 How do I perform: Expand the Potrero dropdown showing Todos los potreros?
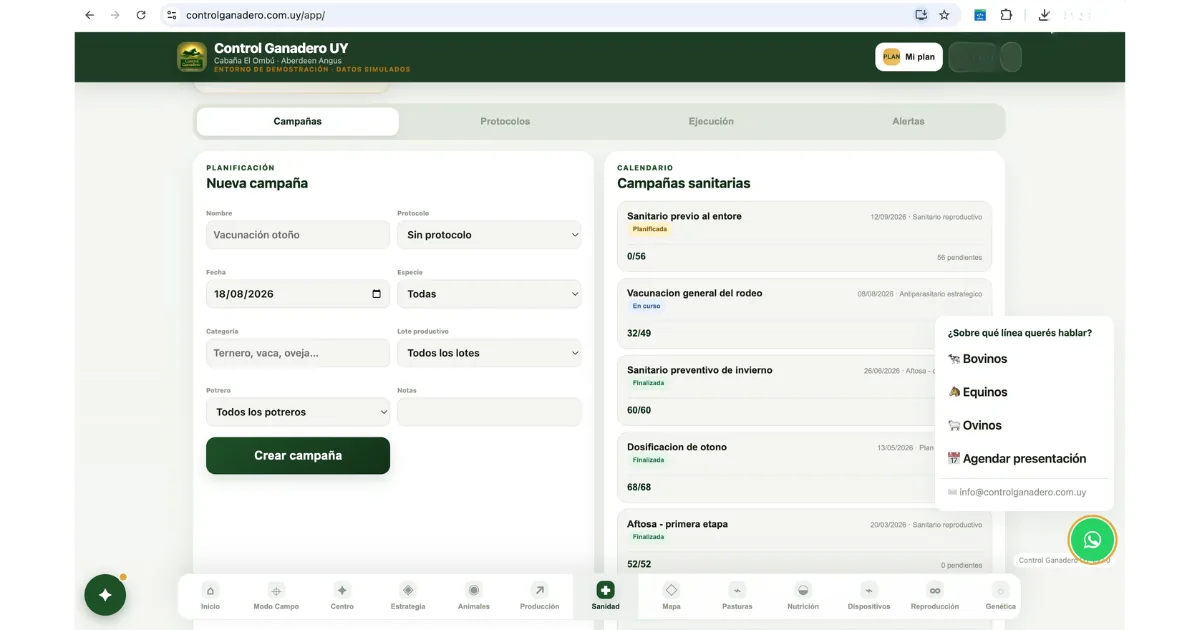click(298, 412)
